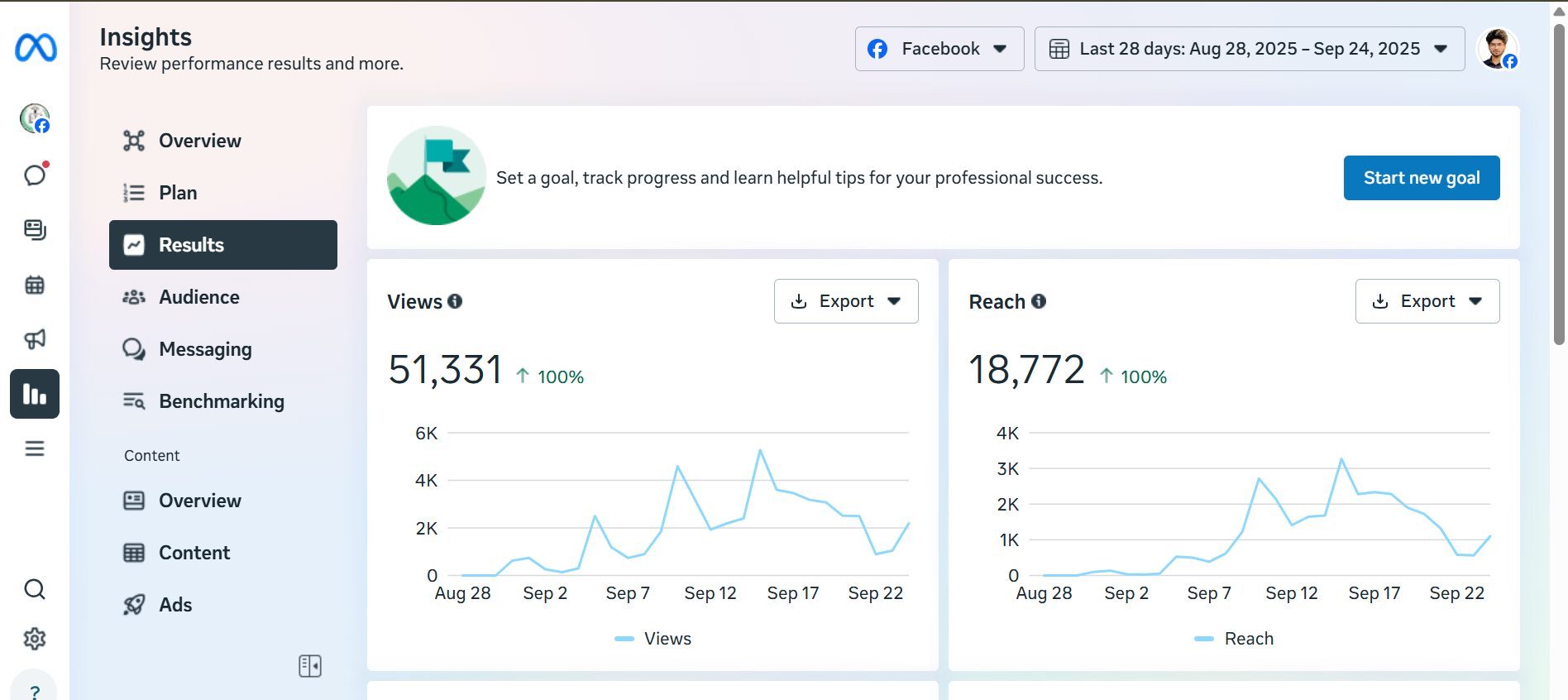
Task: Open the Last 28 days date range dropdown
Action: [x=1249, y=49]
